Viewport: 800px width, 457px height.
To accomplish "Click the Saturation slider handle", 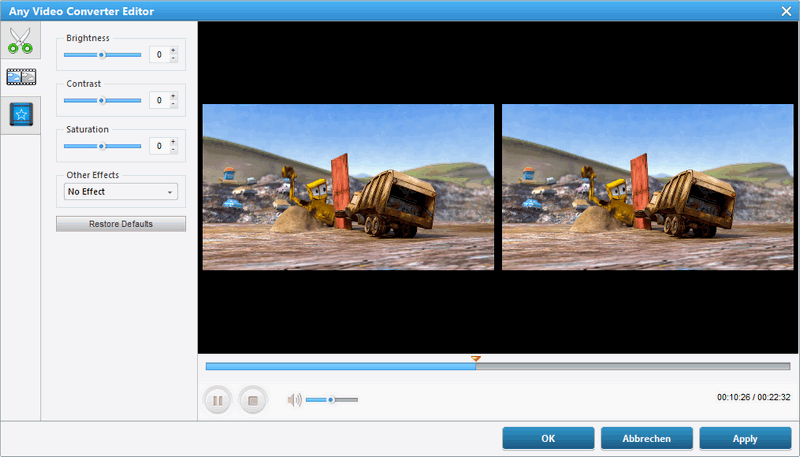I will [x=102, y=146].
